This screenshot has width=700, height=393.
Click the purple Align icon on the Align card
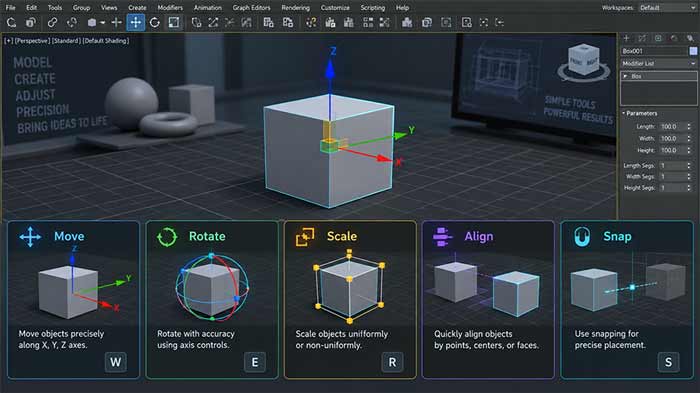pyautogui.click(x=442, y=237)
